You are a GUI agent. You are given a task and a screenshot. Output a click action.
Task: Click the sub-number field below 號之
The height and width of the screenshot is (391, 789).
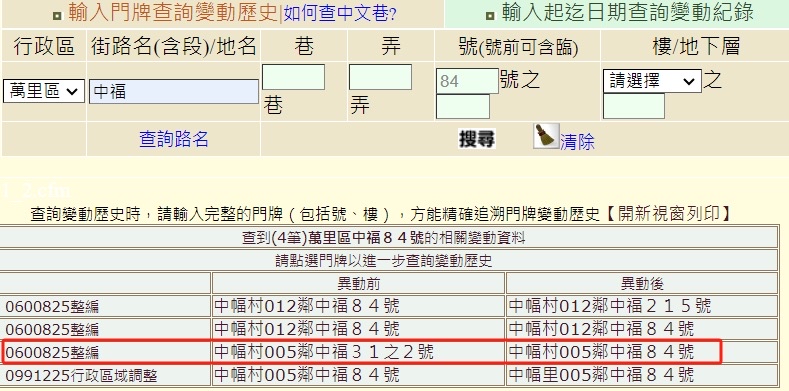point(462,107)
